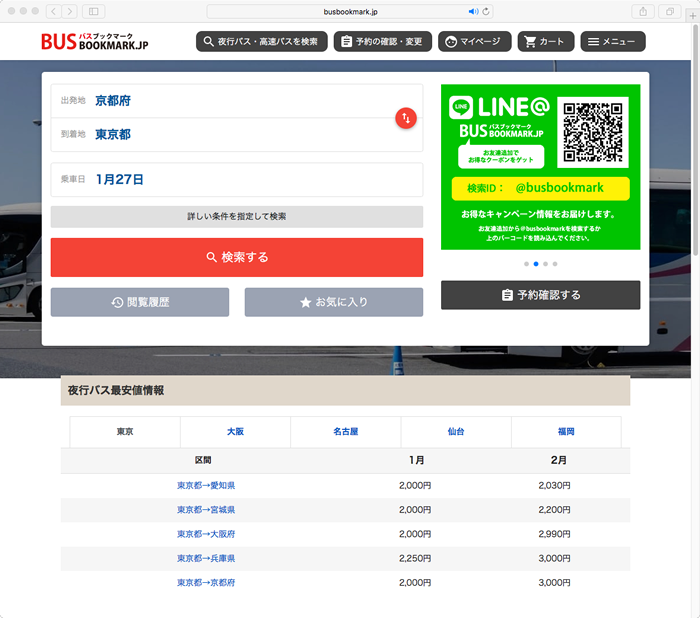Viewport: 700px width, 618px height.
Task: Switch to the 名古屋 tab
Action: [346, 432]
